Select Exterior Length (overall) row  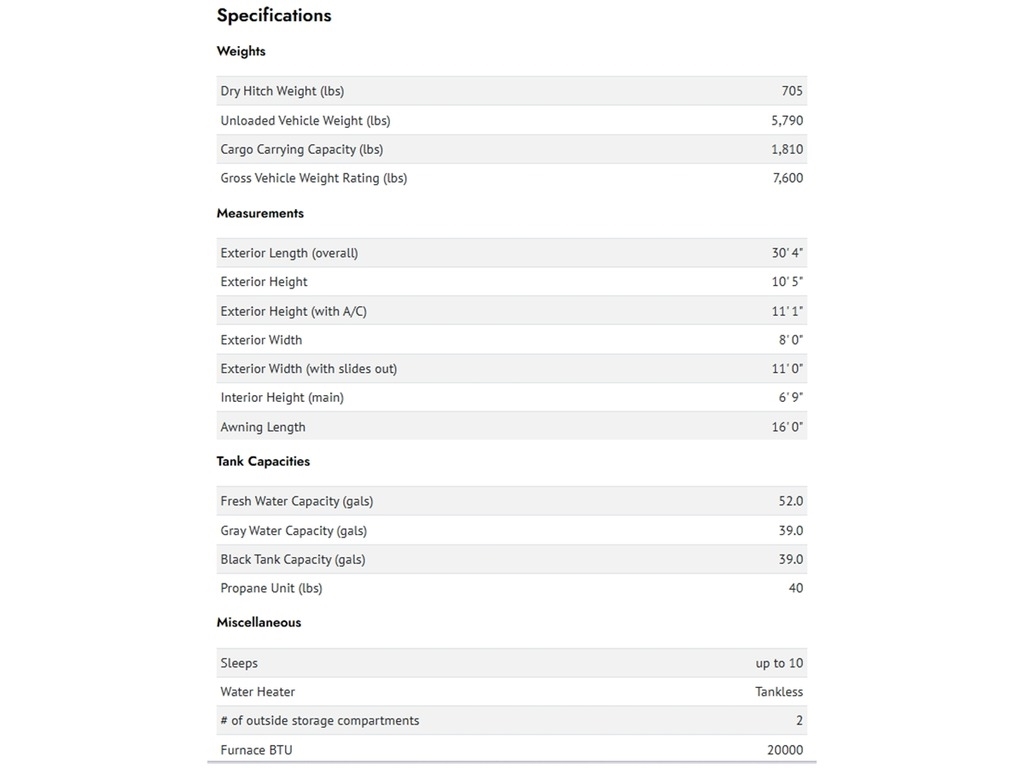point(511,253)
